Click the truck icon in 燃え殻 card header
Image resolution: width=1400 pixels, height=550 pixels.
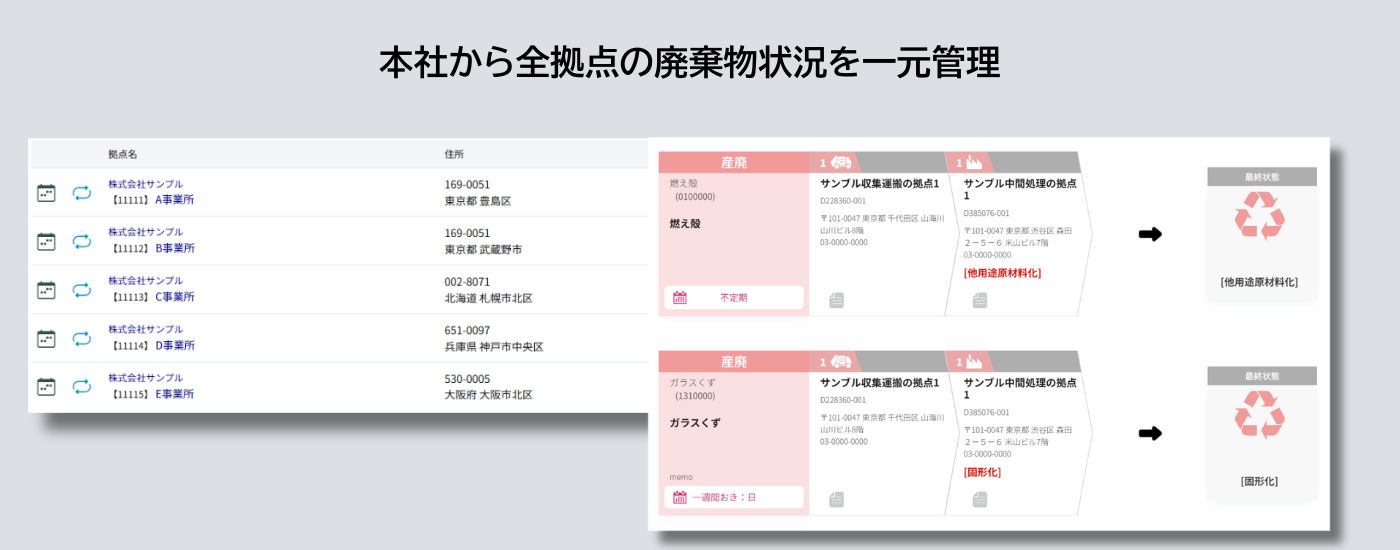click(x=842, y=163)
